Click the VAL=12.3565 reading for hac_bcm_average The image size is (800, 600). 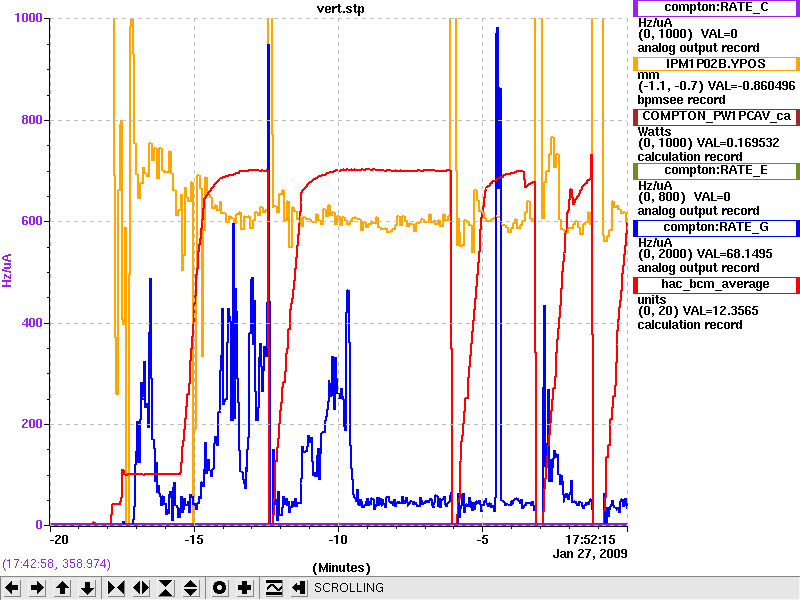(x=720, y=311)
